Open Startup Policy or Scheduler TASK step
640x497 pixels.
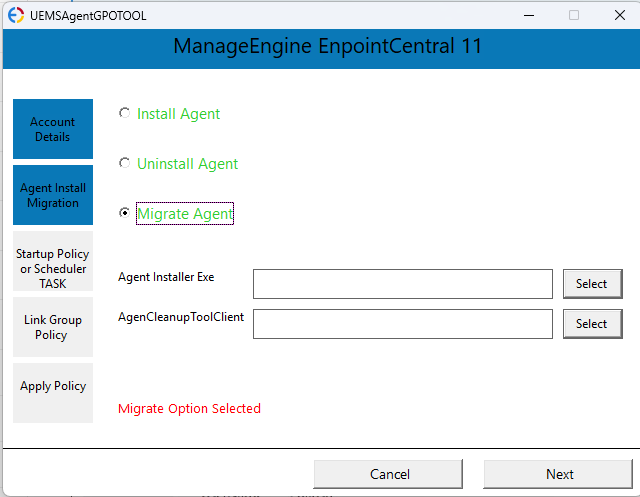[x=53, y=261]
